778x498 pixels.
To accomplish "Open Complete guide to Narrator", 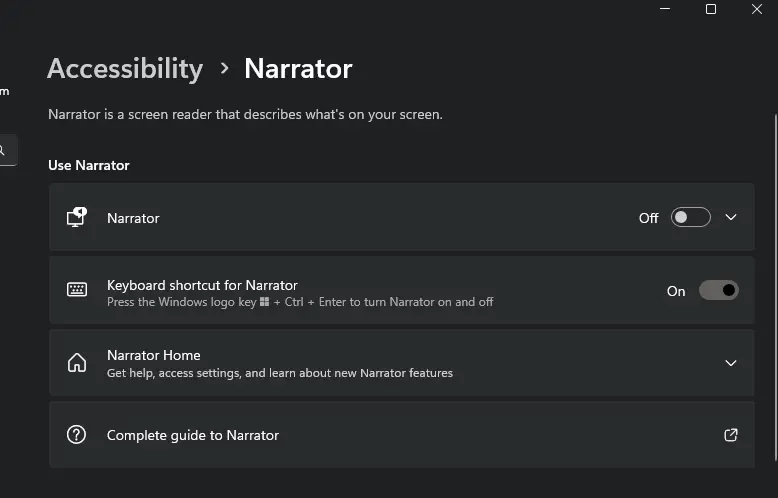I will click(193, 435).
